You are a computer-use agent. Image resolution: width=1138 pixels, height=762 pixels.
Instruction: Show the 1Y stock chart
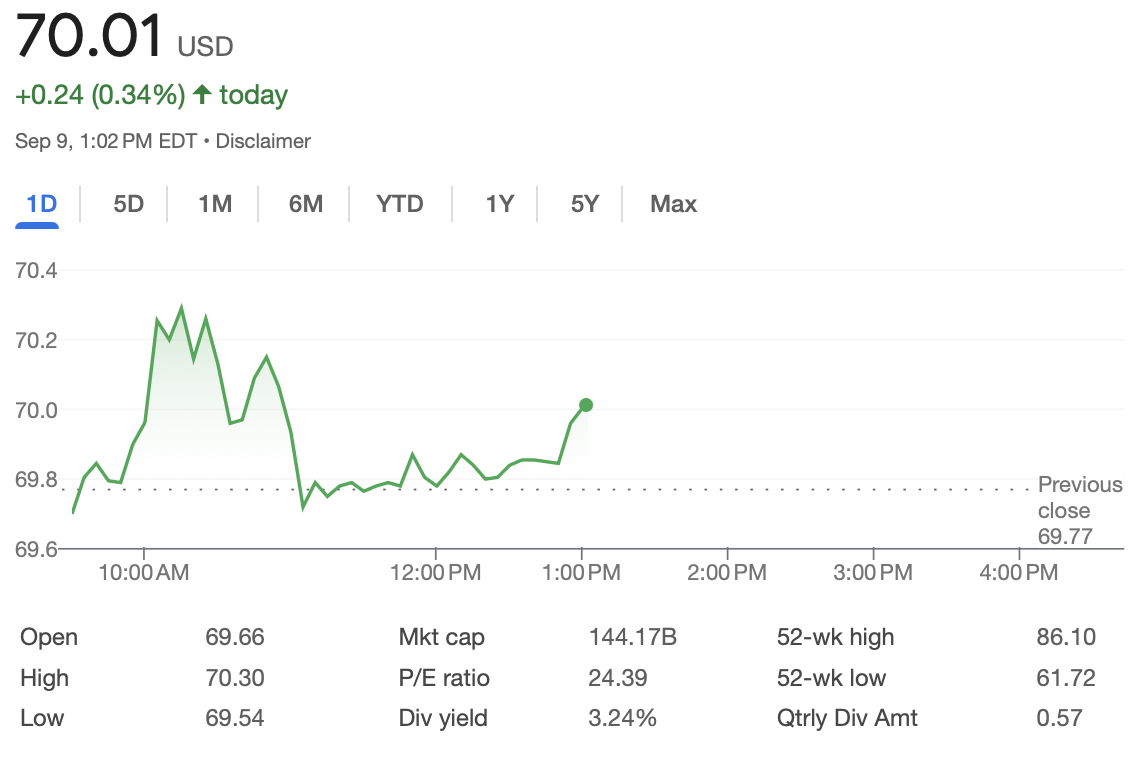499,204
